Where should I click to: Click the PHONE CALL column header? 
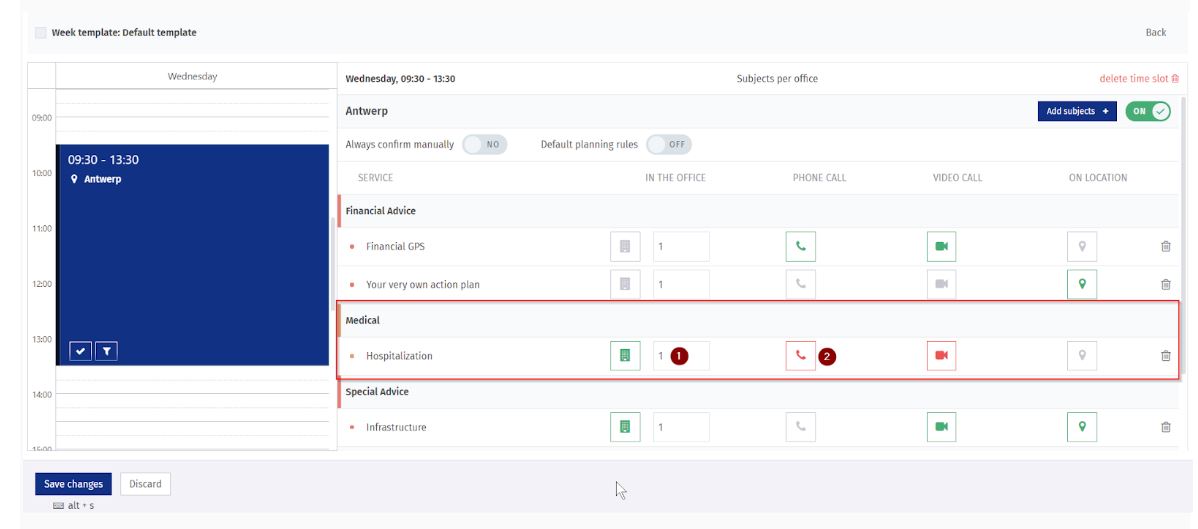point(819,177)
